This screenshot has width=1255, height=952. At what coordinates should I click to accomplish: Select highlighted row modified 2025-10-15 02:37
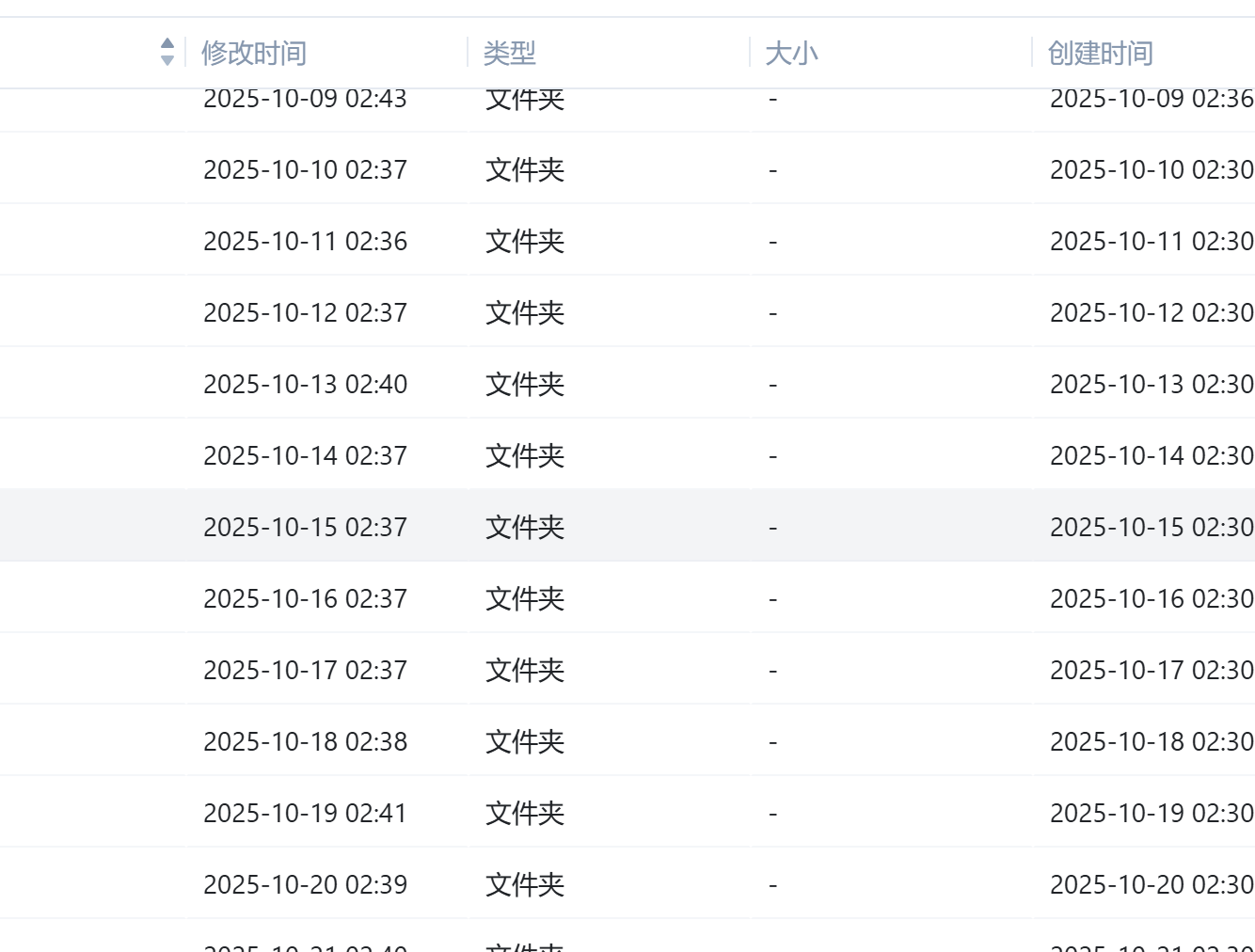coord(305,527)
